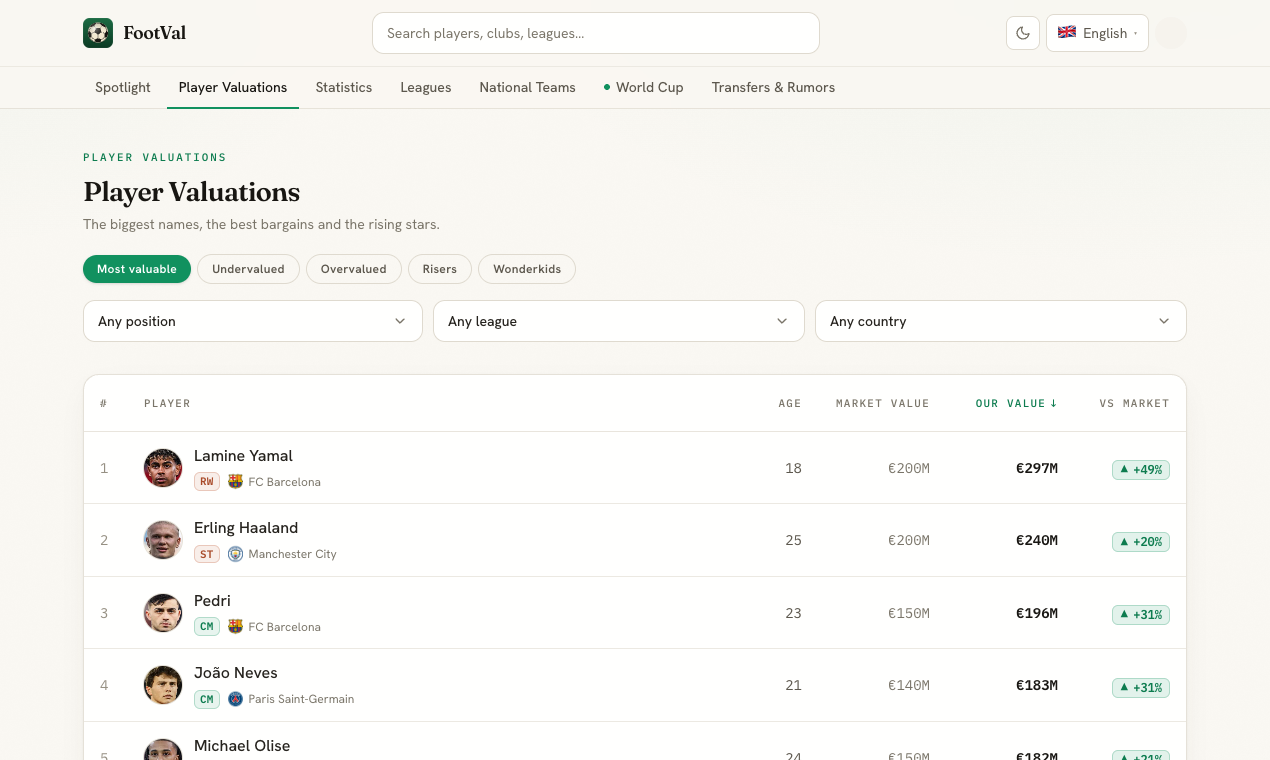Select the Risers filter pill
This screenshot has width=1270, height=760.
coord(440,269)
